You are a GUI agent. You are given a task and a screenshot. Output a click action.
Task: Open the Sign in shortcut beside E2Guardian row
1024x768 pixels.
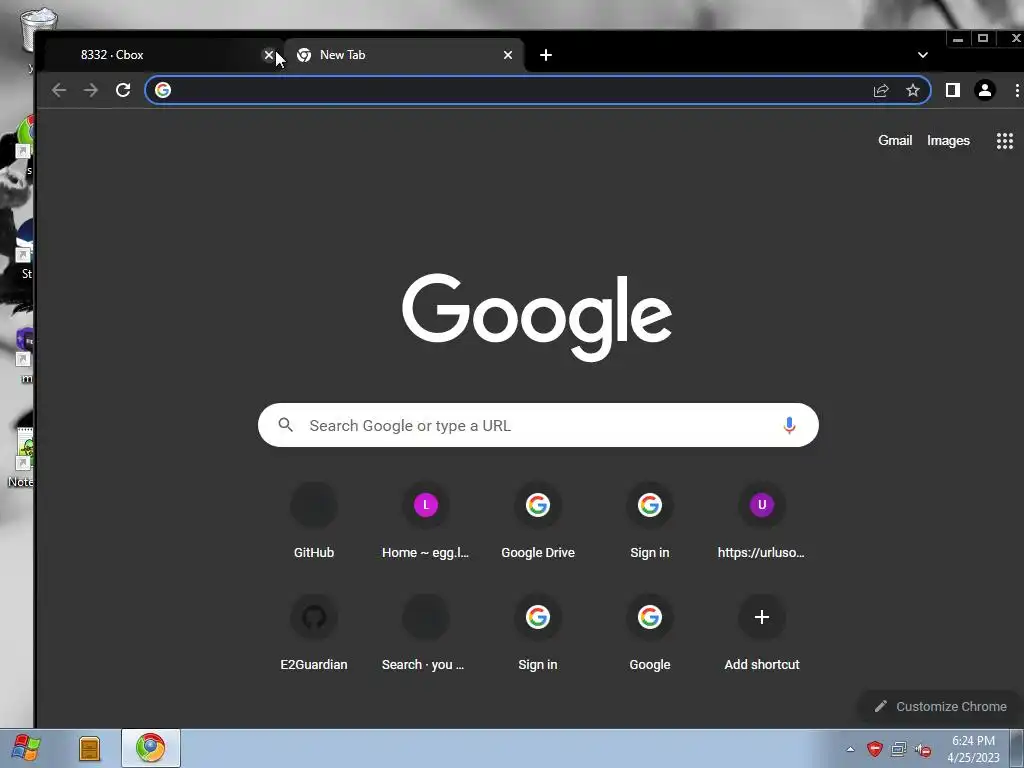pos(538,633)
